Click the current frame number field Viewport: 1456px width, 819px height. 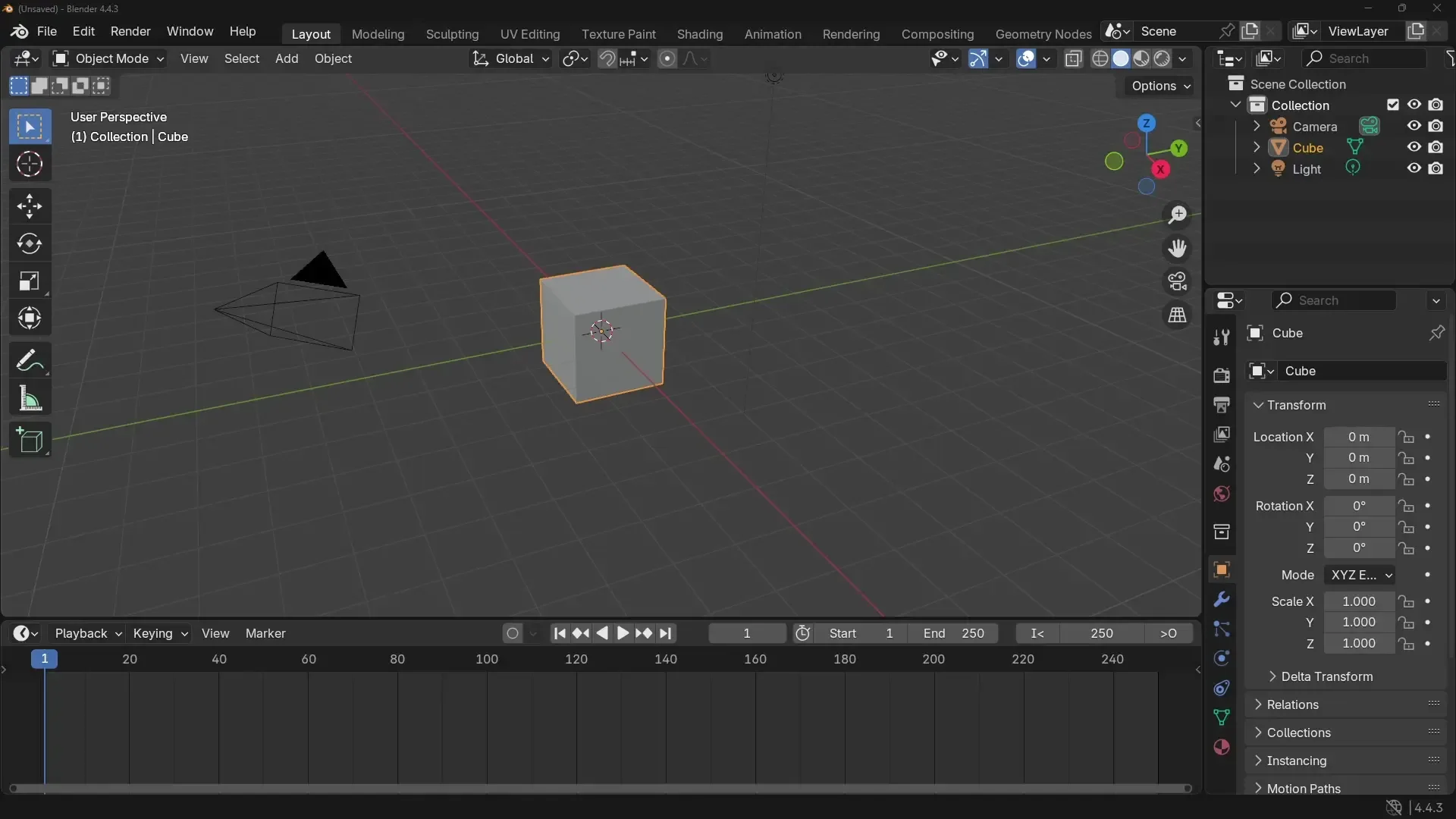(747, 633)
